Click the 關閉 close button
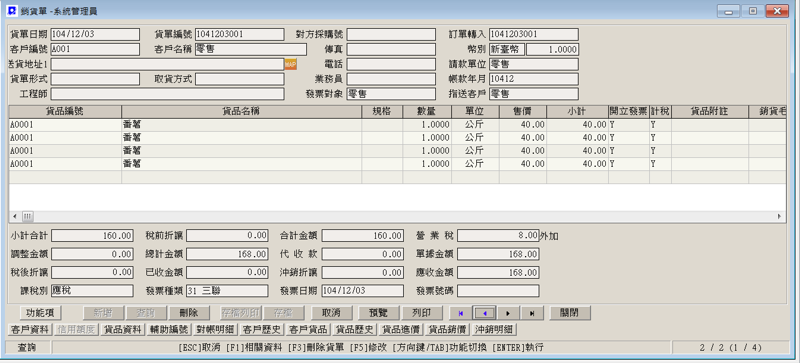The image size is (800, 363). coord(570,313)
